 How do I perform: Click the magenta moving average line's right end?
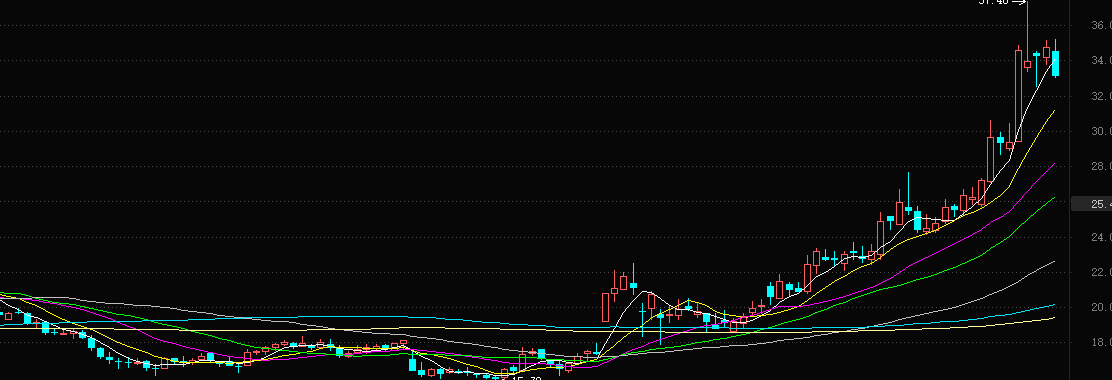click(1054, 164)
